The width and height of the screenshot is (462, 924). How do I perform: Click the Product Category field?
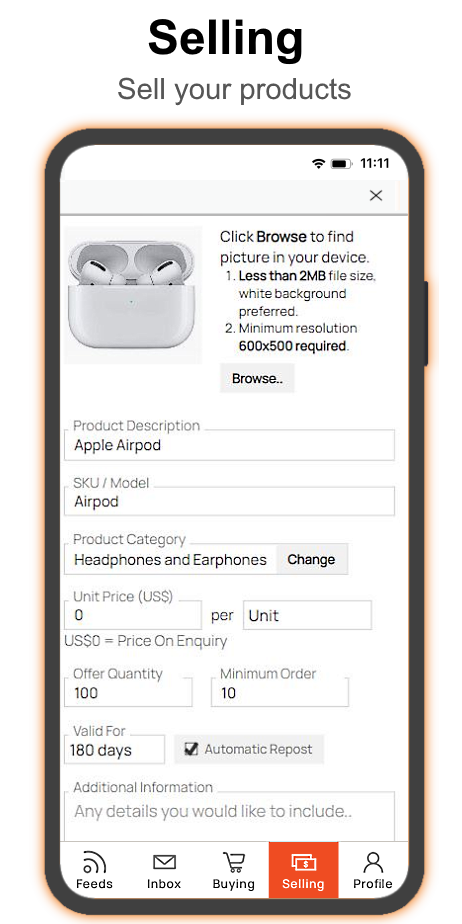click(x=170, y=559)
